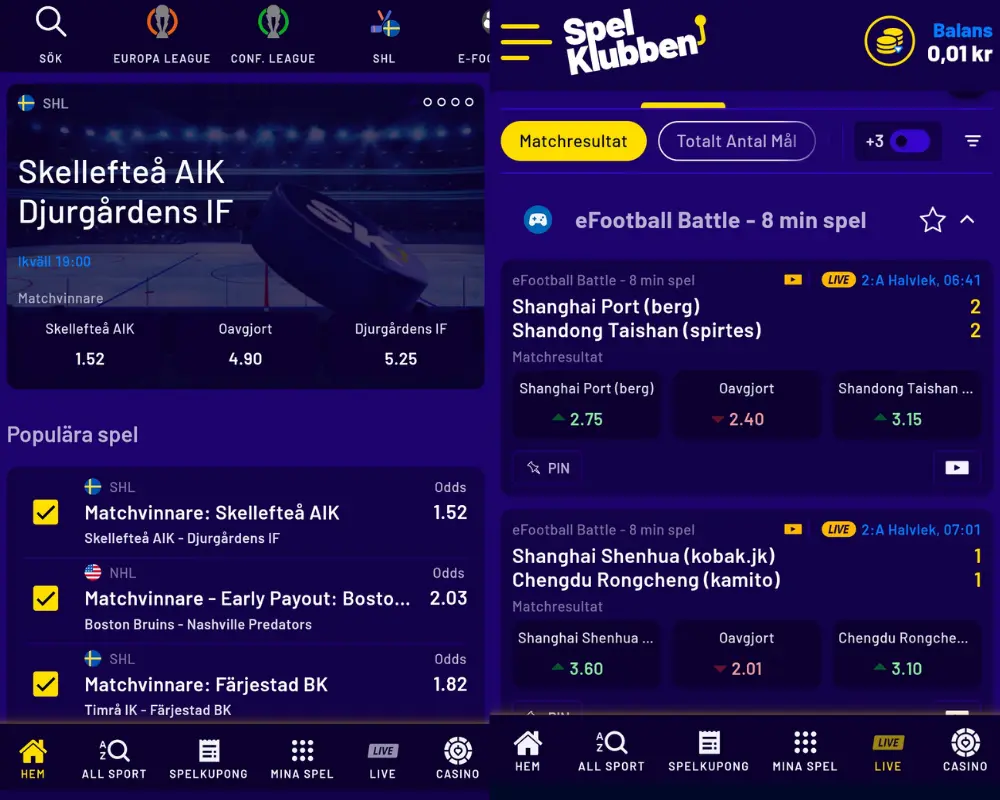Collapse eFootball Battle section chevron

click(967, 220)
